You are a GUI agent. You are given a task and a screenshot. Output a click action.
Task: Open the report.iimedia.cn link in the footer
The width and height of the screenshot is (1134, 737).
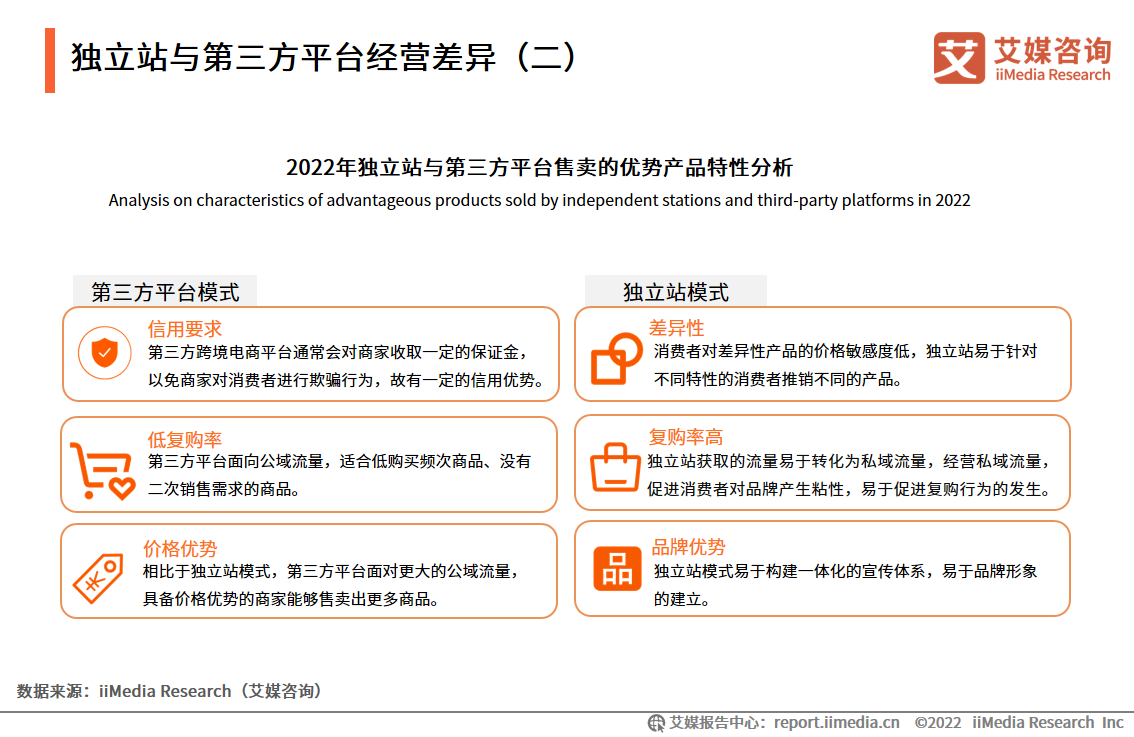pyautogui.click(x=837, y=723)
